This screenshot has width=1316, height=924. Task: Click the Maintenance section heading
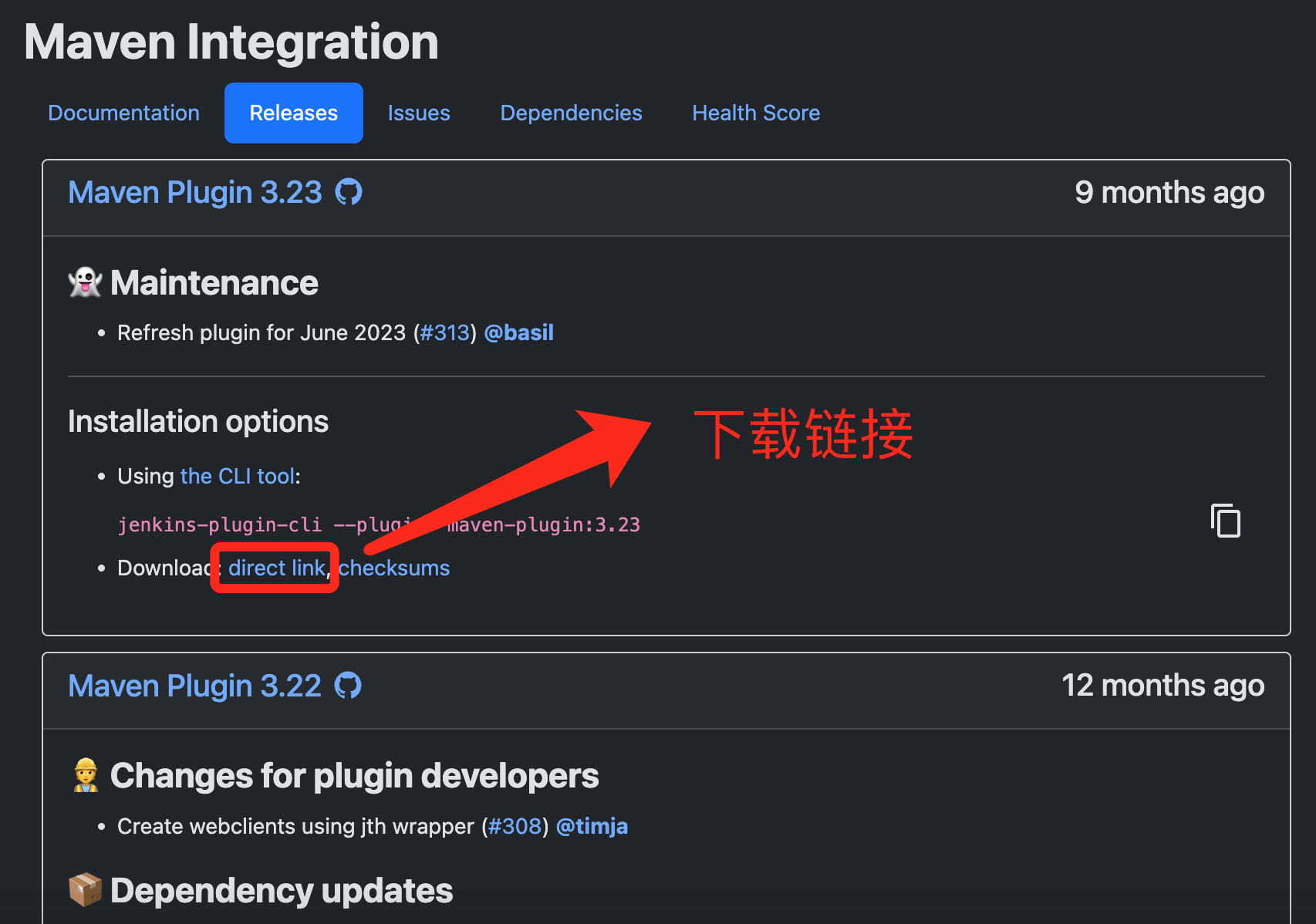(214, 283)
